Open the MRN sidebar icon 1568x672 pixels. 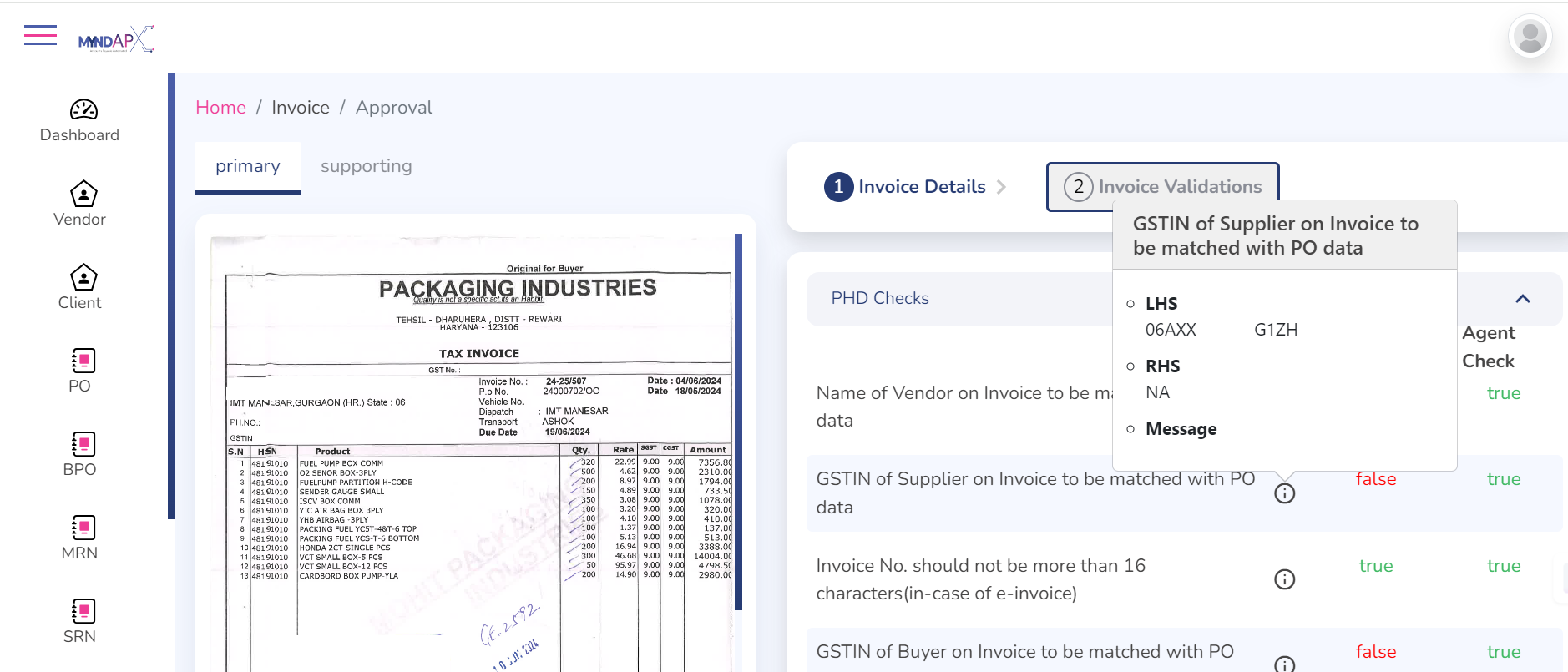coord(83,528)
